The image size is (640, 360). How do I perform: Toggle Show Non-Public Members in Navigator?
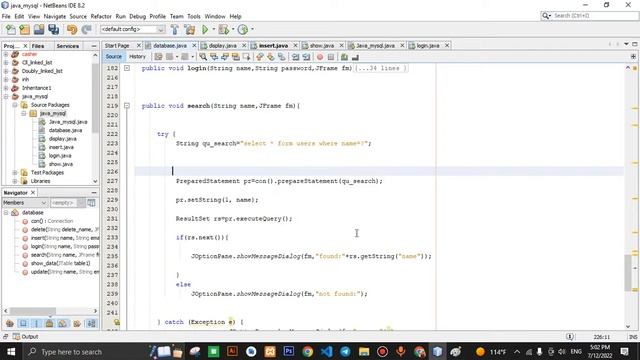click(49, 324)
